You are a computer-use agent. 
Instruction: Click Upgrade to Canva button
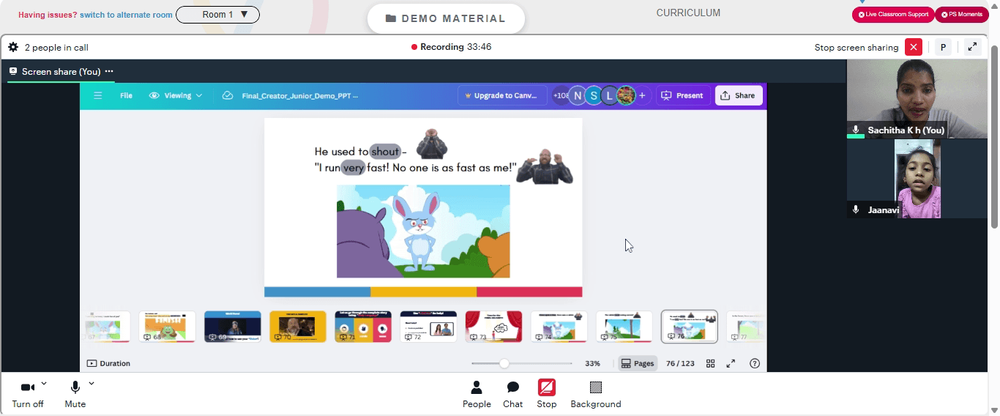coord(503,96)
